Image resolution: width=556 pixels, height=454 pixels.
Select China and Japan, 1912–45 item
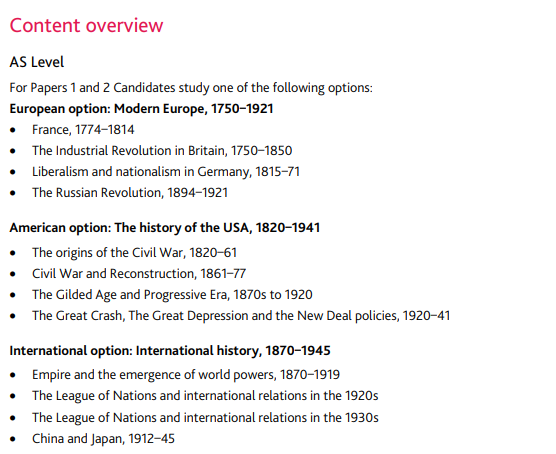103,439
